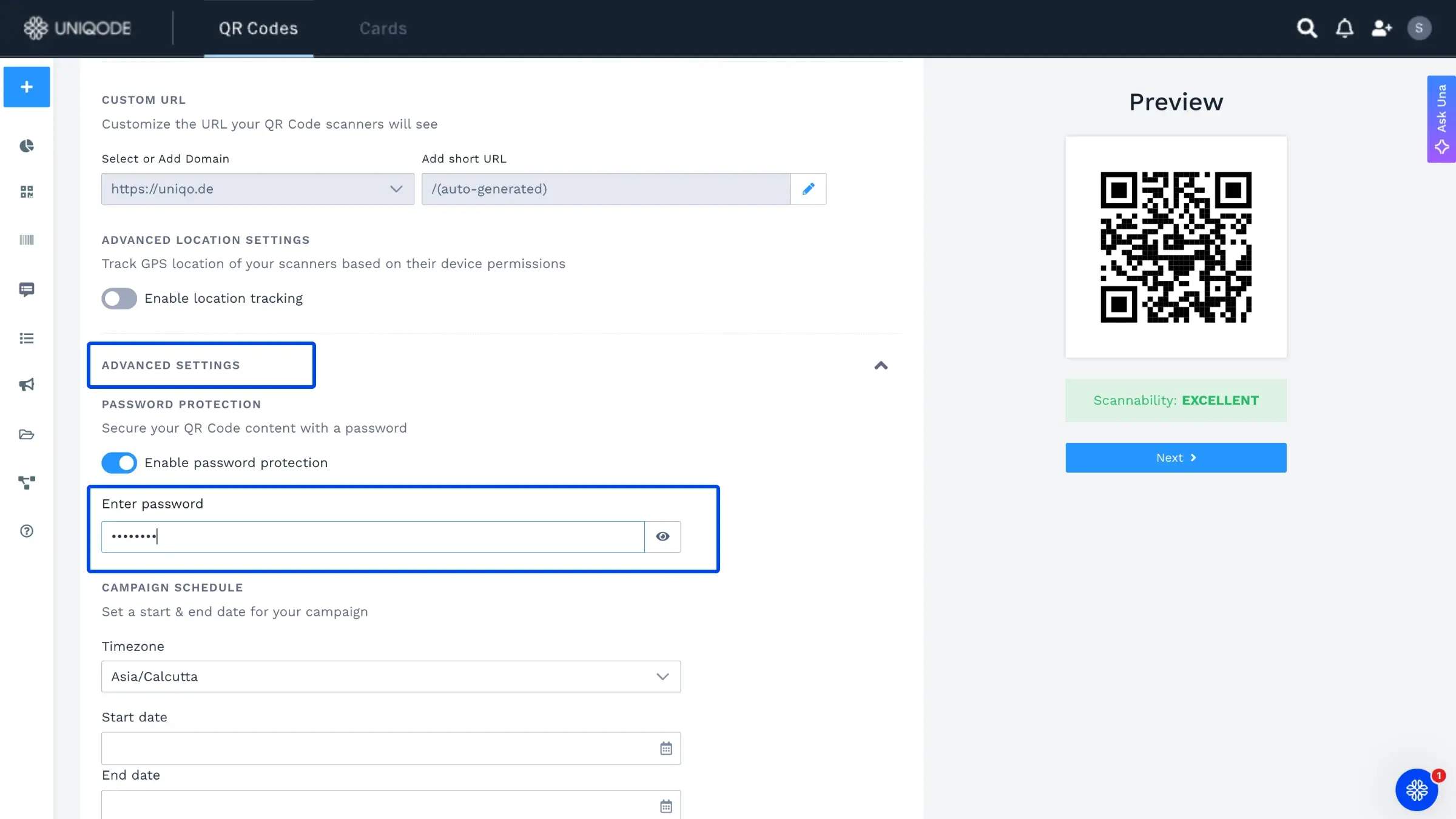Open the help question mark icon
This screenshot has width=1456, height=819.
(x=27, y=531)
